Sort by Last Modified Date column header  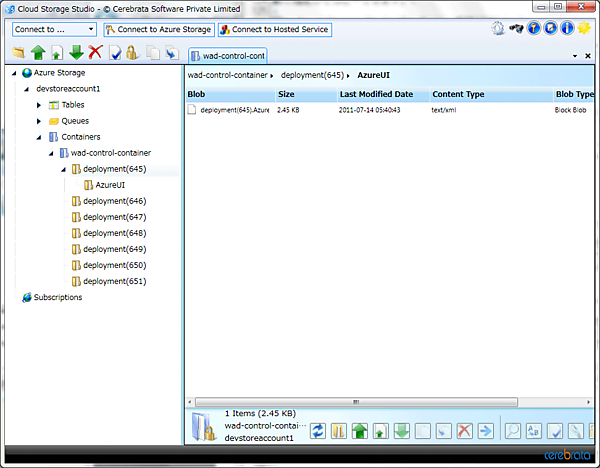pyautogui.click(x=376, y=94)
